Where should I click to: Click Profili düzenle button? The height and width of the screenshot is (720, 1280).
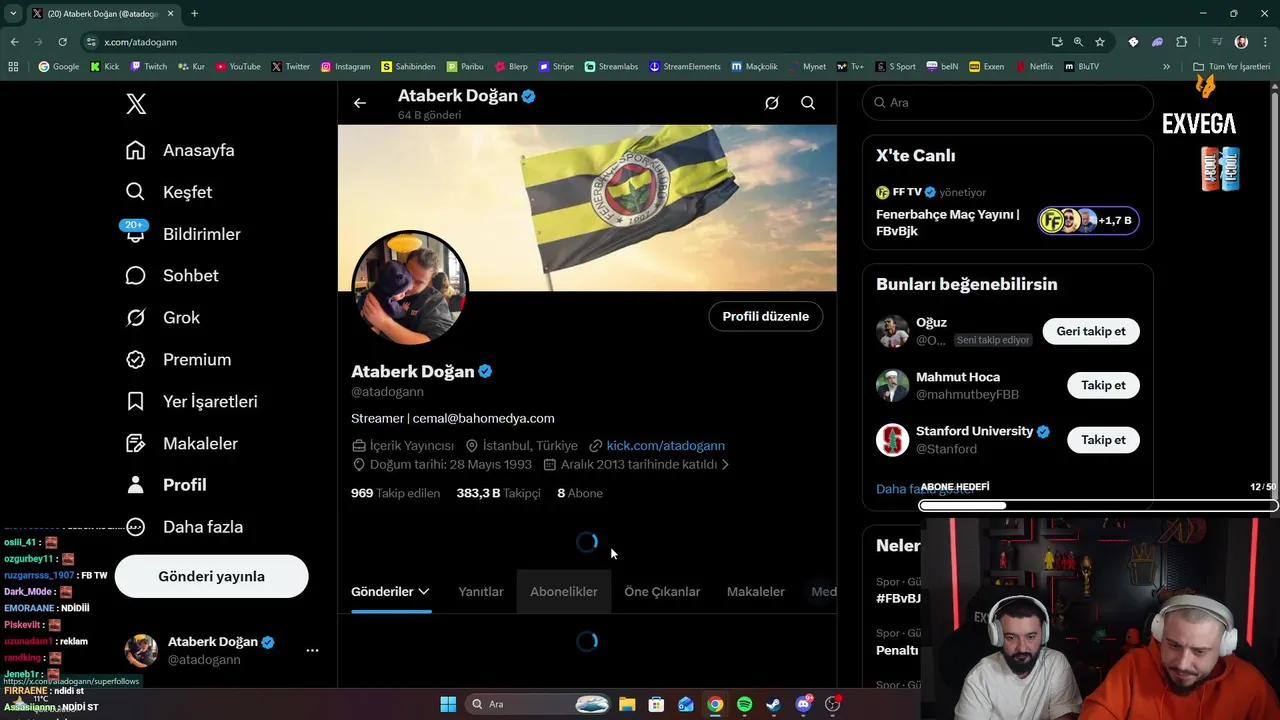pyautogui.click(x=766, y=316)
